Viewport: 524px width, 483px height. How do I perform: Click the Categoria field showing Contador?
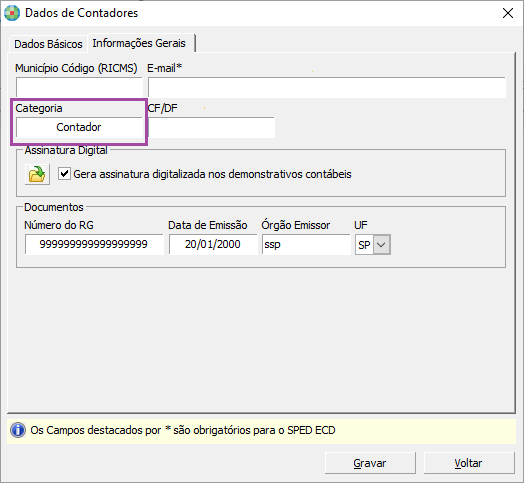(79, 127)
